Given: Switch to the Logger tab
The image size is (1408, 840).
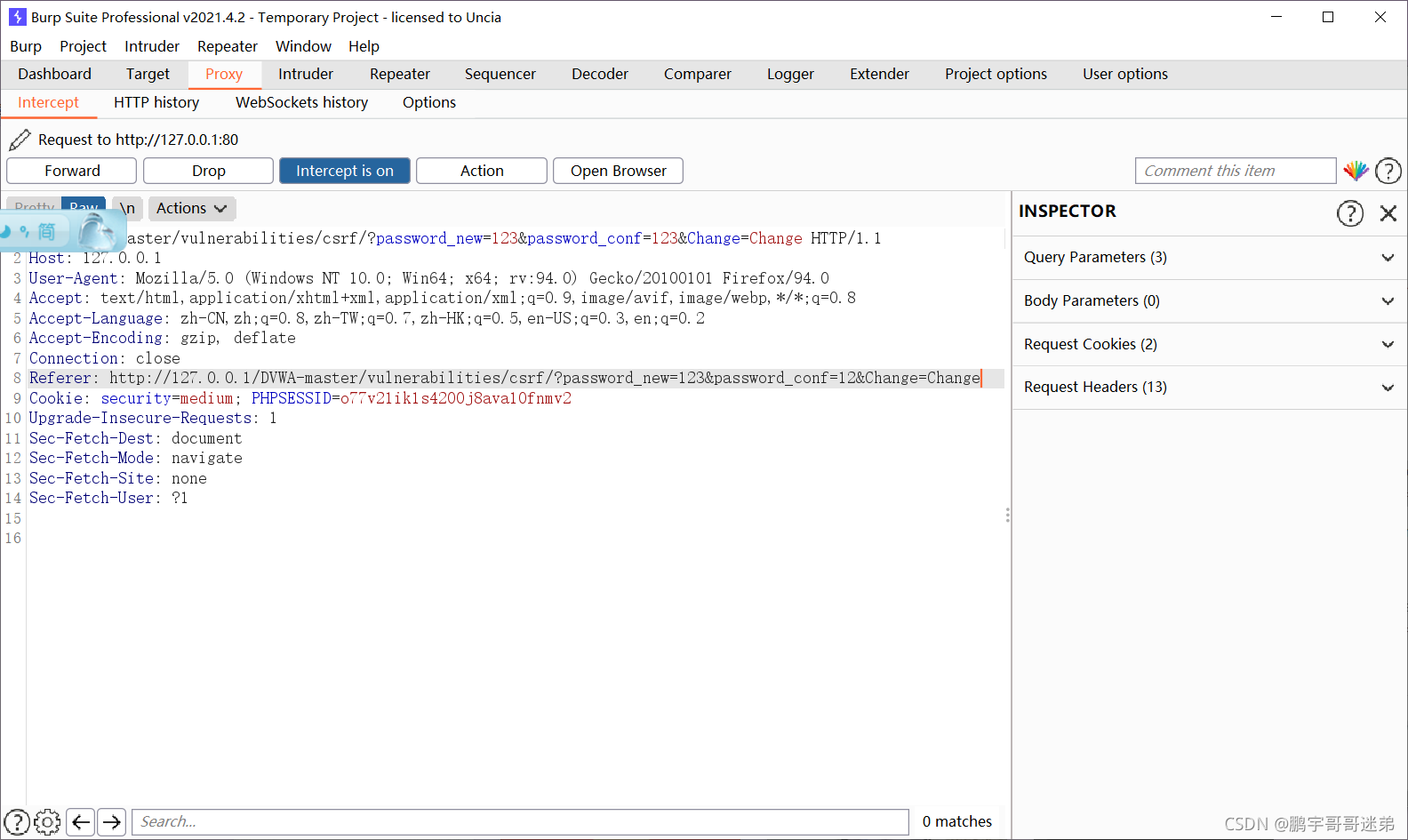Looking at the screenshot, I should click(x=790, y=74).
